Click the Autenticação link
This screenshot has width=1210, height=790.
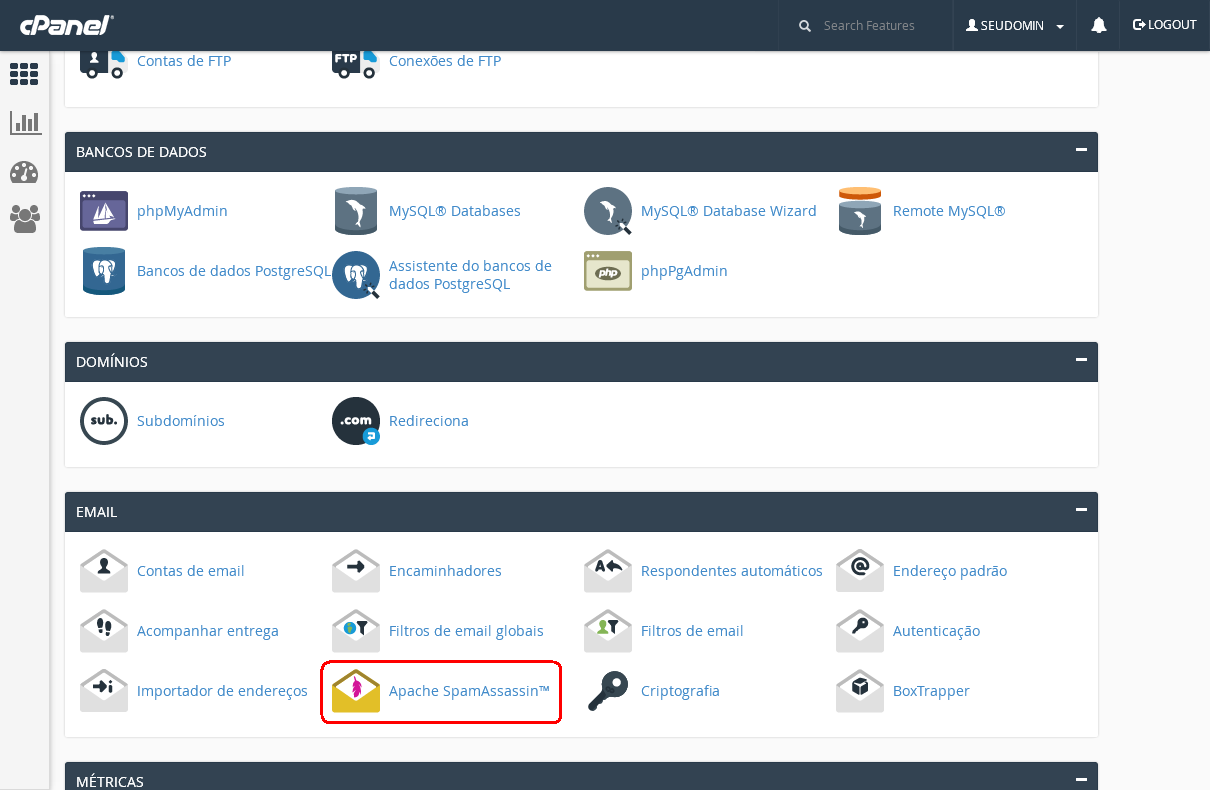coord(936,631)
